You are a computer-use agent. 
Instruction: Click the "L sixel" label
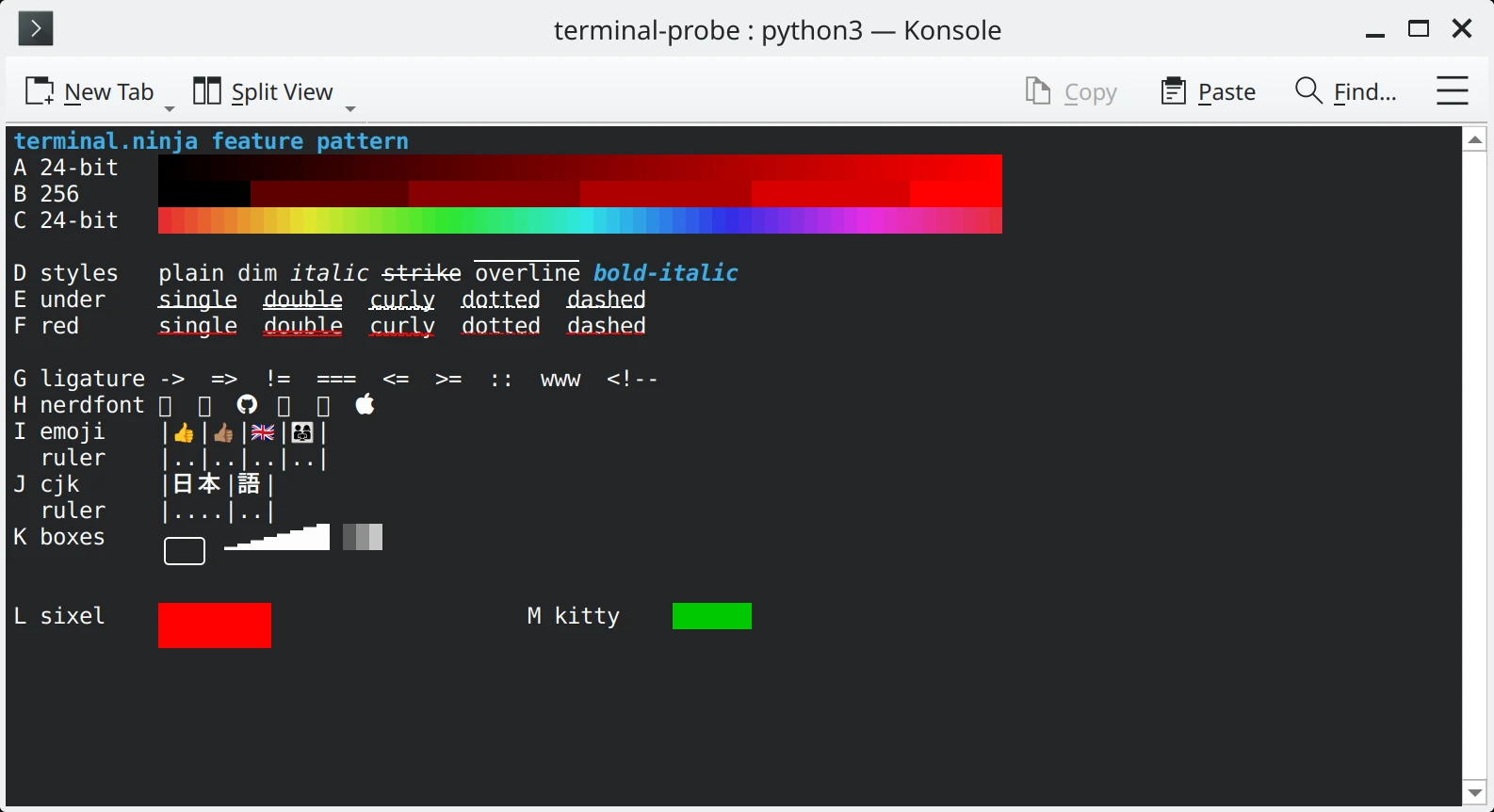click(59, 616)
